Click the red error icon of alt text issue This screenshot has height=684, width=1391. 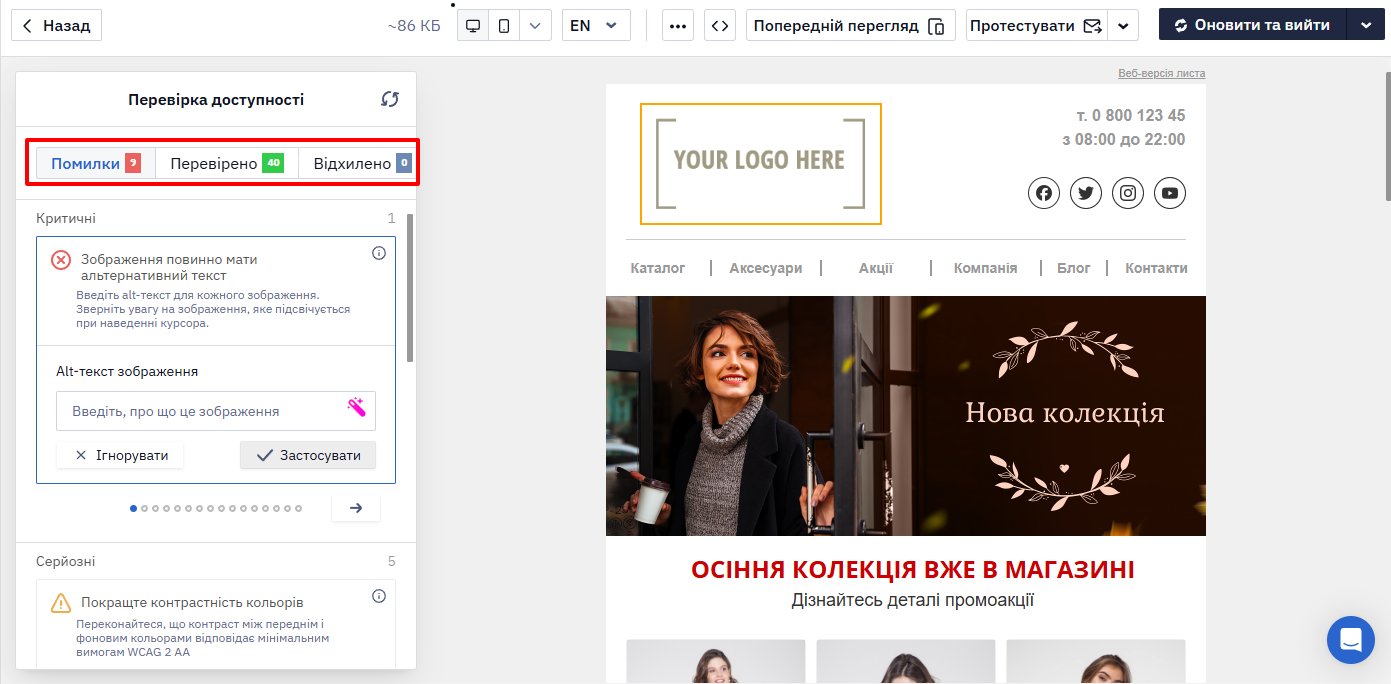pyautogui.click(x=61, y=260)
